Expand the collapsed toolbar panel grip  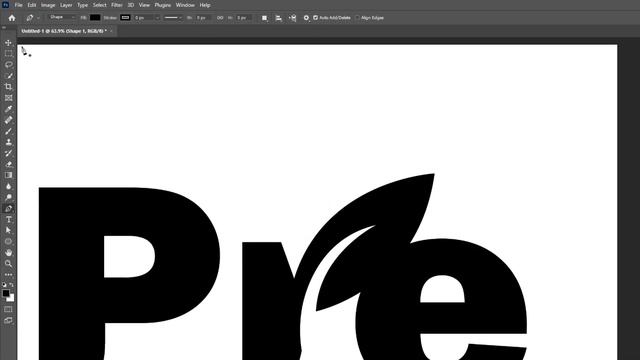(4, 28)
